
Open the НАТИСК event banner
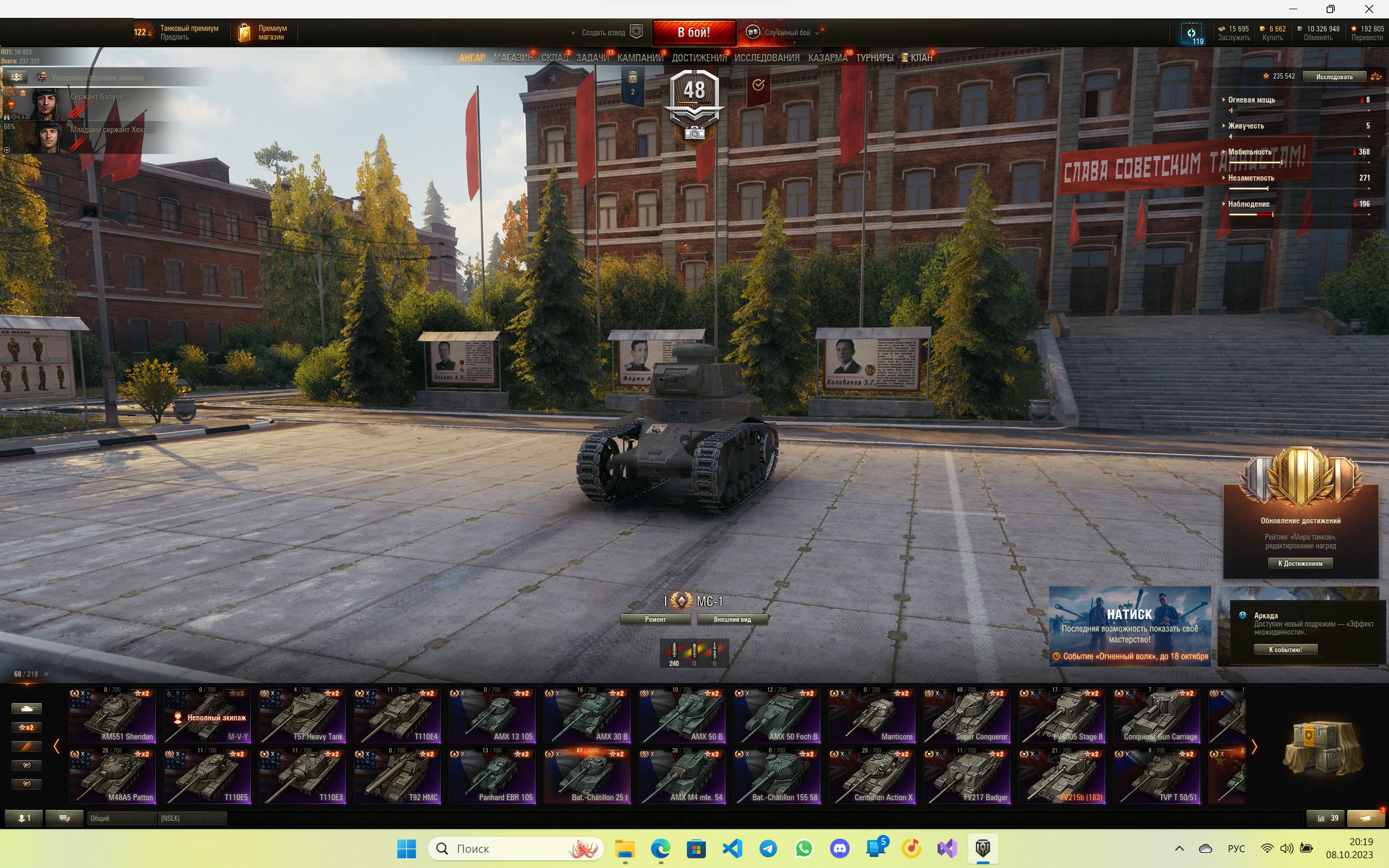click(1130, 626)
